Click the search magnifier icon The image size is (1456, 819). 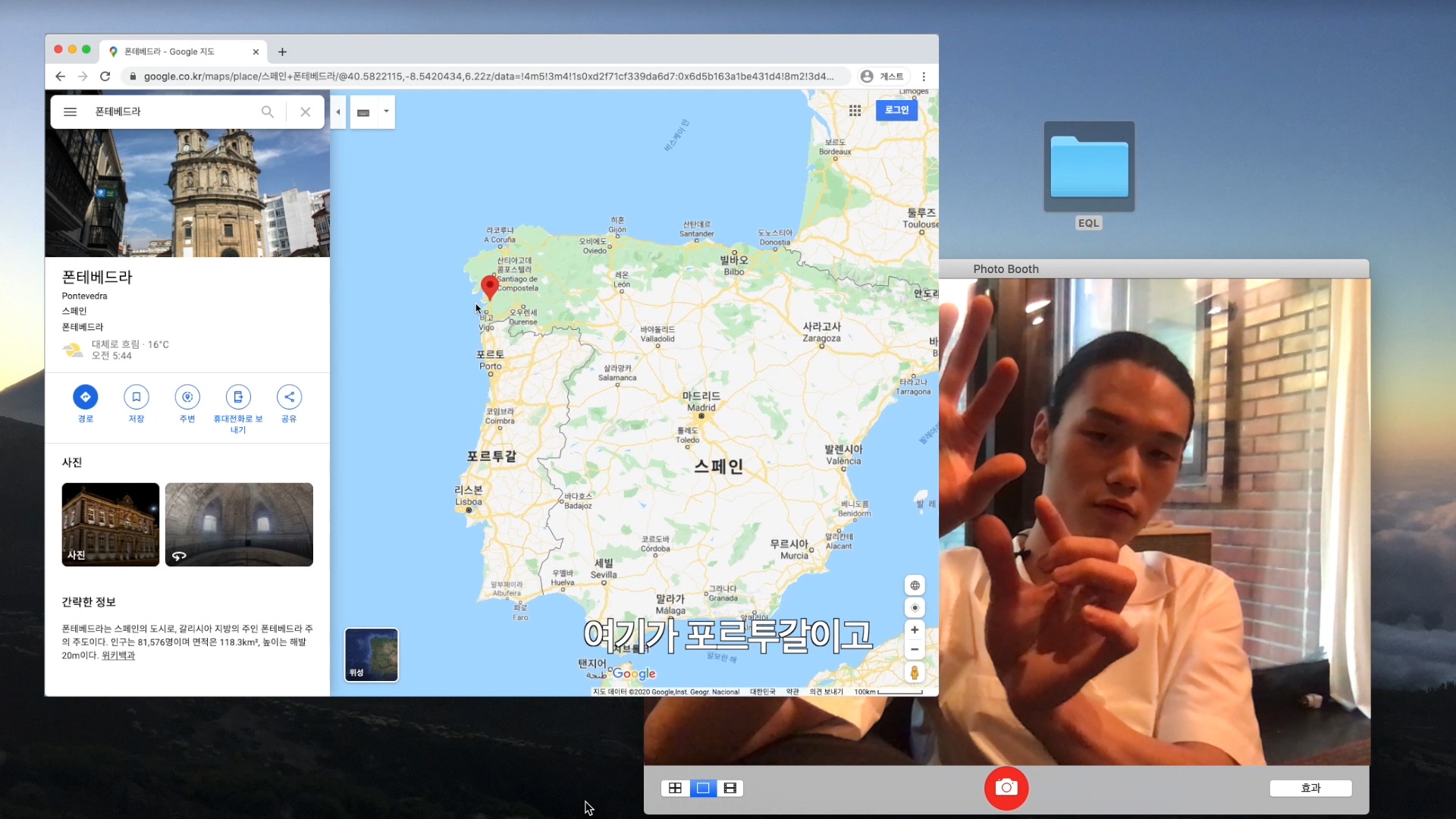click(268, 112)
